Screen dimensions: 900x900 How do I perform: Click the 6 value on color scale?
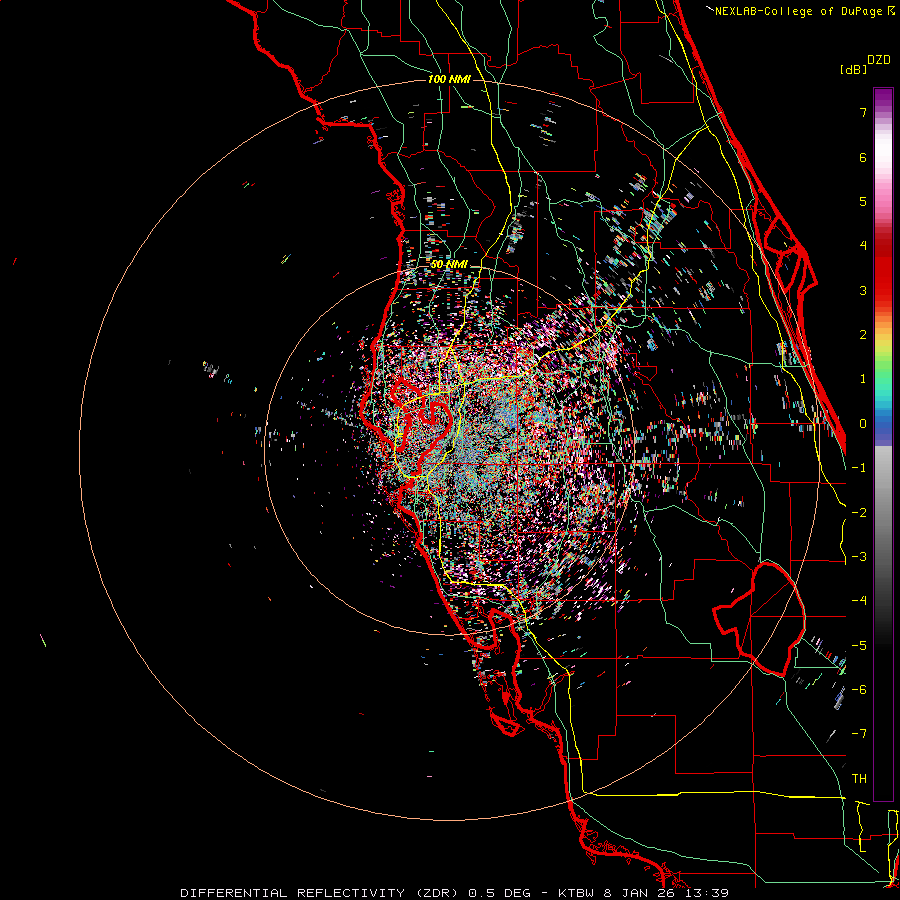pyautogui.click(x=863, y=158)
